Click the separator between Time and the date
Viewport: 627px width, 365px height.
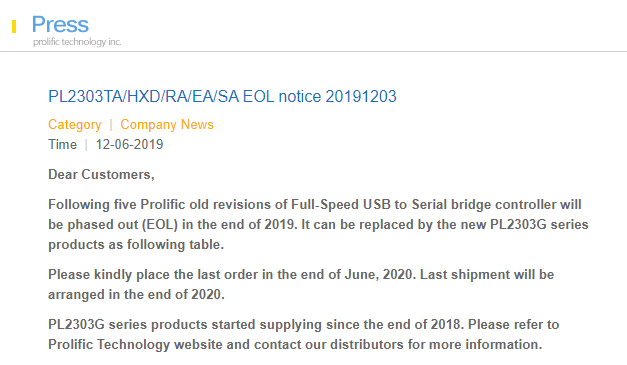(x=86, y=144)
